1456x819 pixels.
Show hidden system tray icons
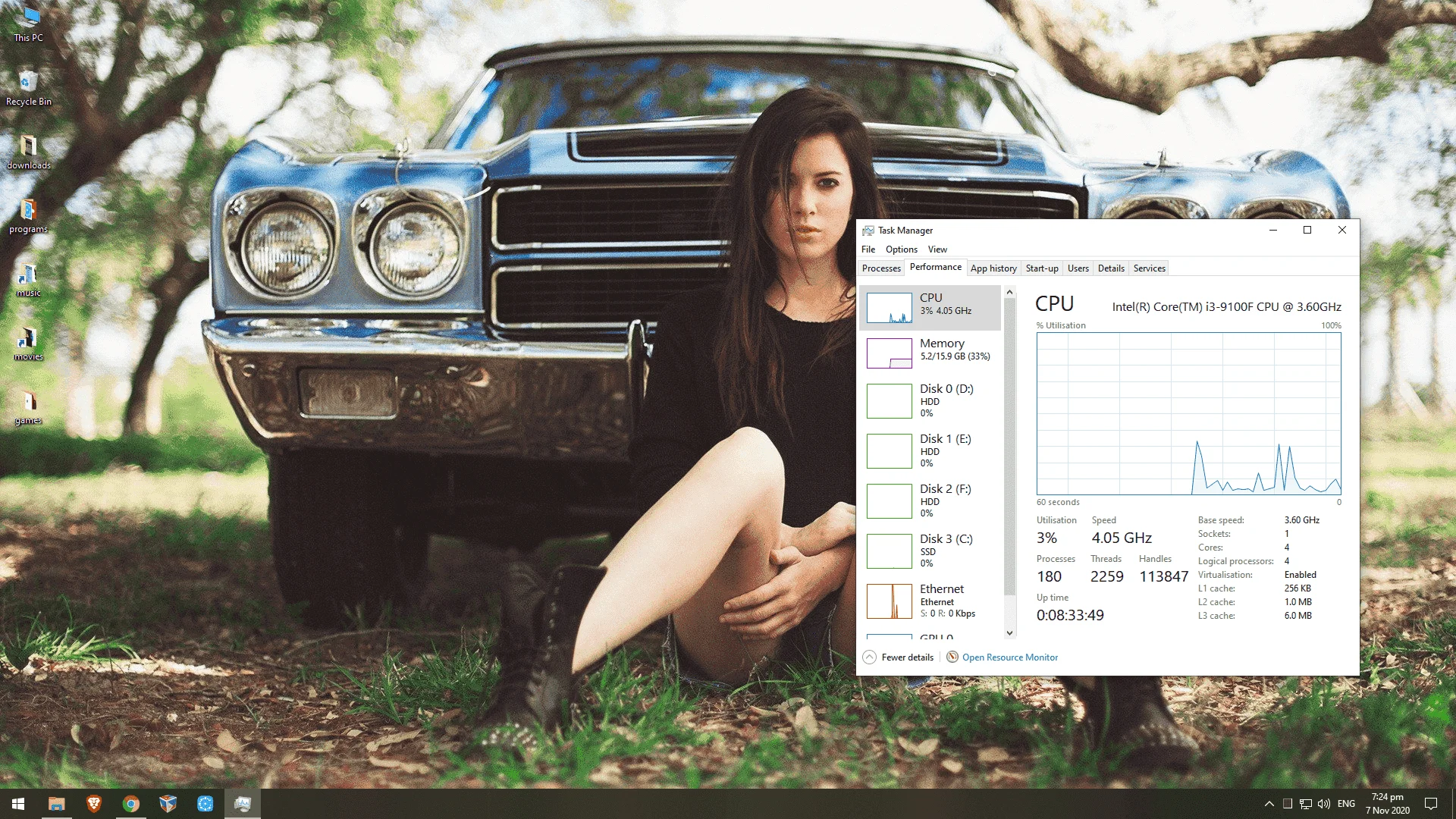1269,804
